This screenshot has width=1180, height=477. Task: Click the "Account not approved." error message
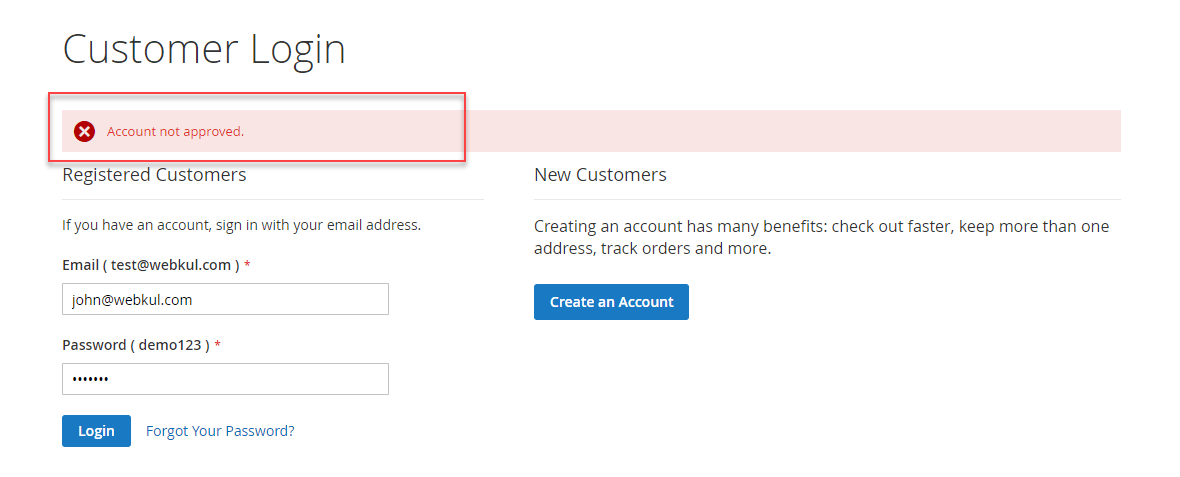[x=175, y=131]
